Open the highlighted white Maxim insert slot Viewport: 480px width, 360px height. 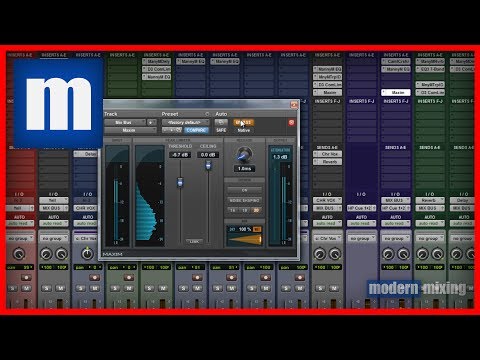[x=396, y=92]
